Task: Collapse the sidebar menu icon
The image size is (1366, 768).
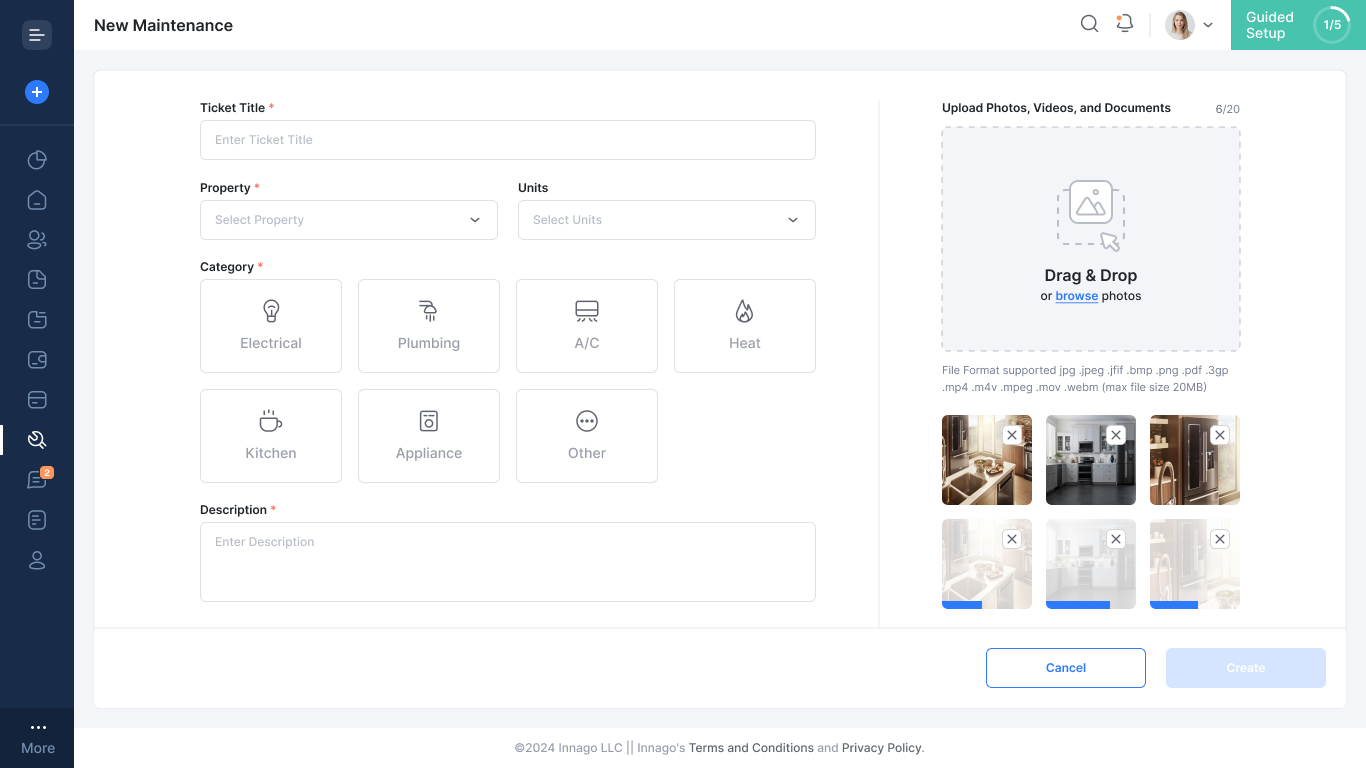Action: click(x=37, y=35)
